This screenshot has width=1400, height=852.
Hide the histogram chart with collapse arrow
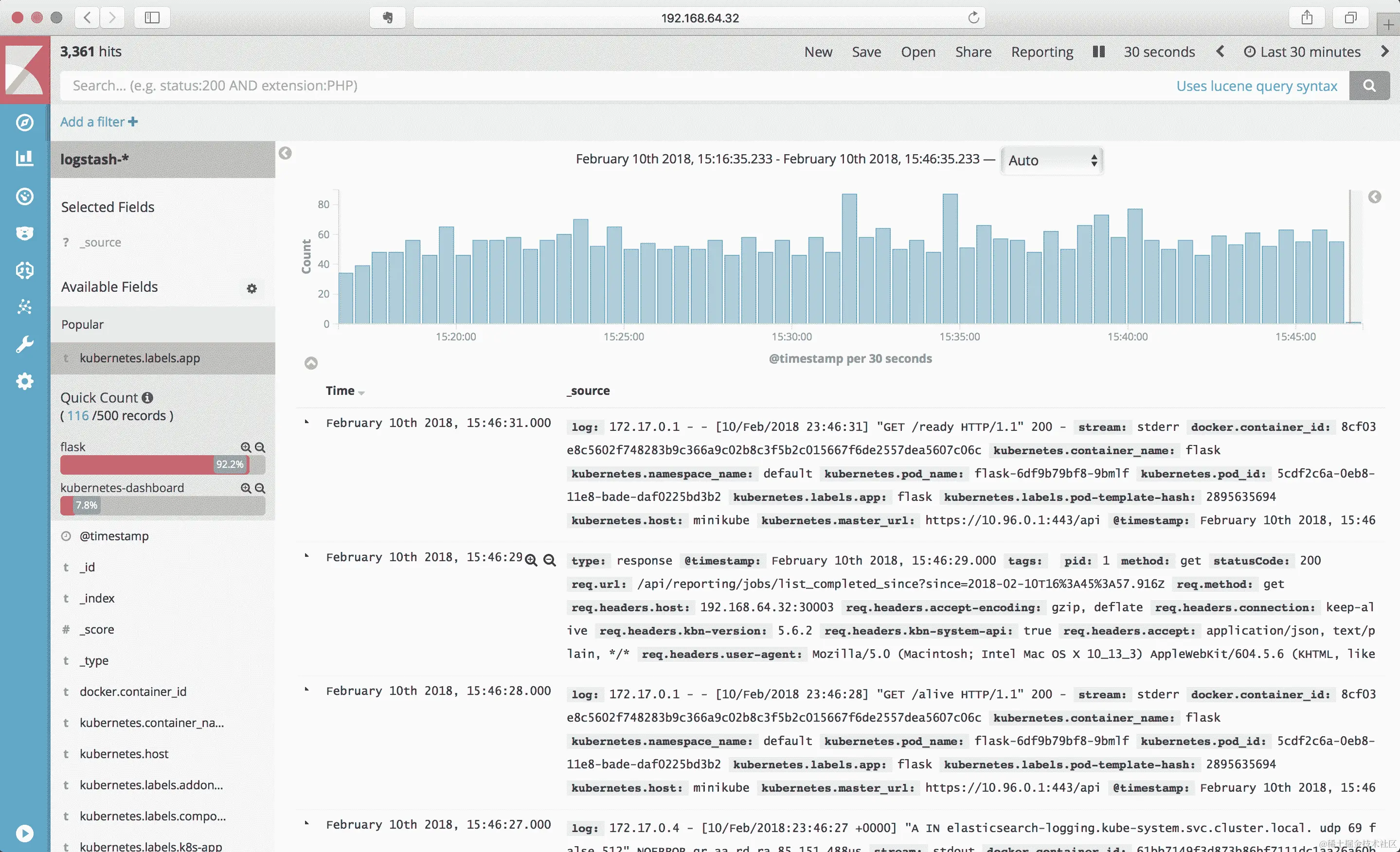point(311,363)
